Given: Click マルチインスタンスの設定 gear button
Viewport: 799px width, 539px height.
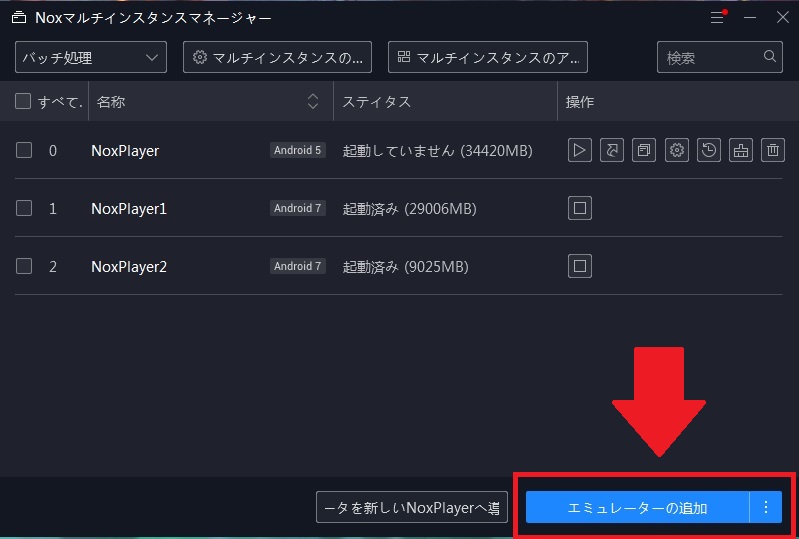Looking at the screenshot, I should 277,57.
